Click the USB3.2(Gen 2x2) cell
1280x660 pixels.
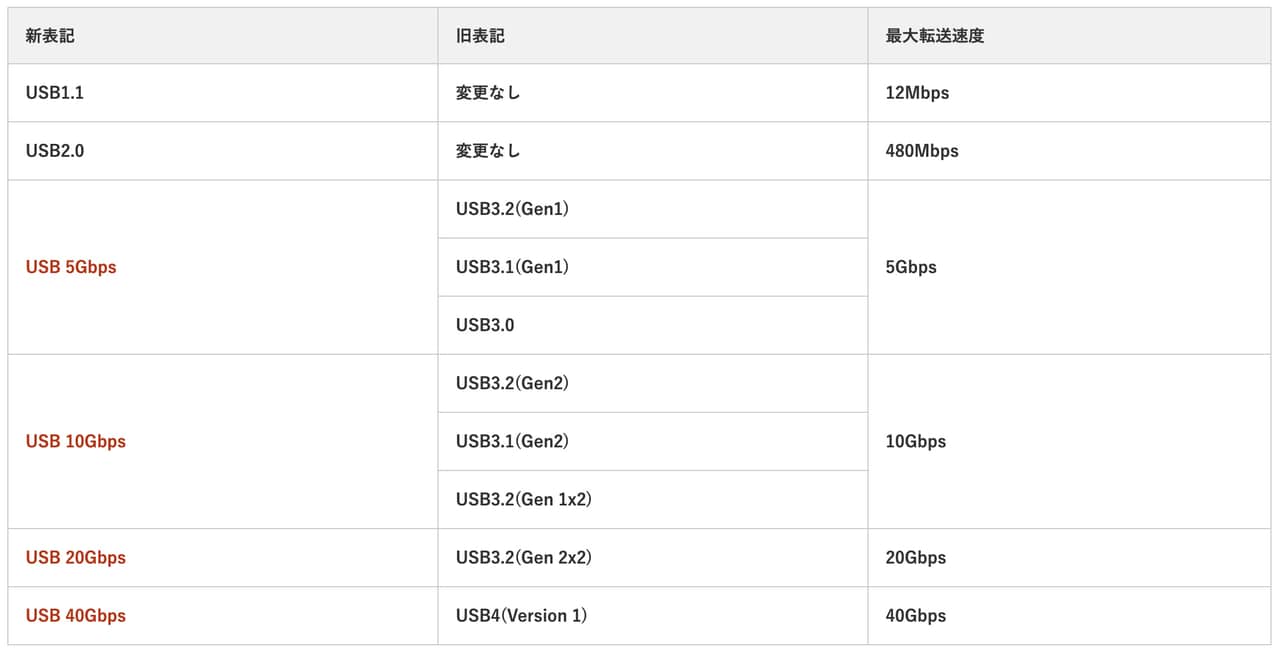coord(524,557)
